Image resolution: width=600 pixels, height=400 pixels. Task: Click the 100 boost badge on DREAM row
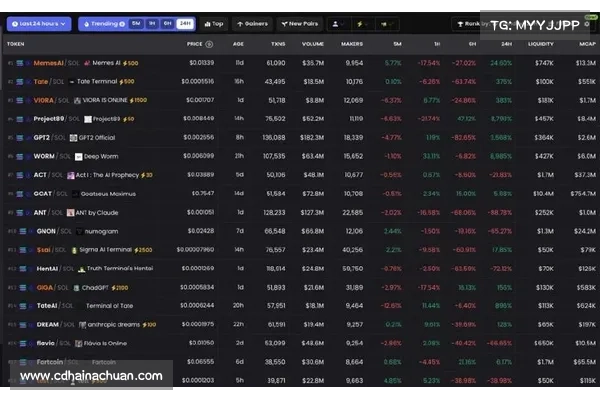(149, 325)
